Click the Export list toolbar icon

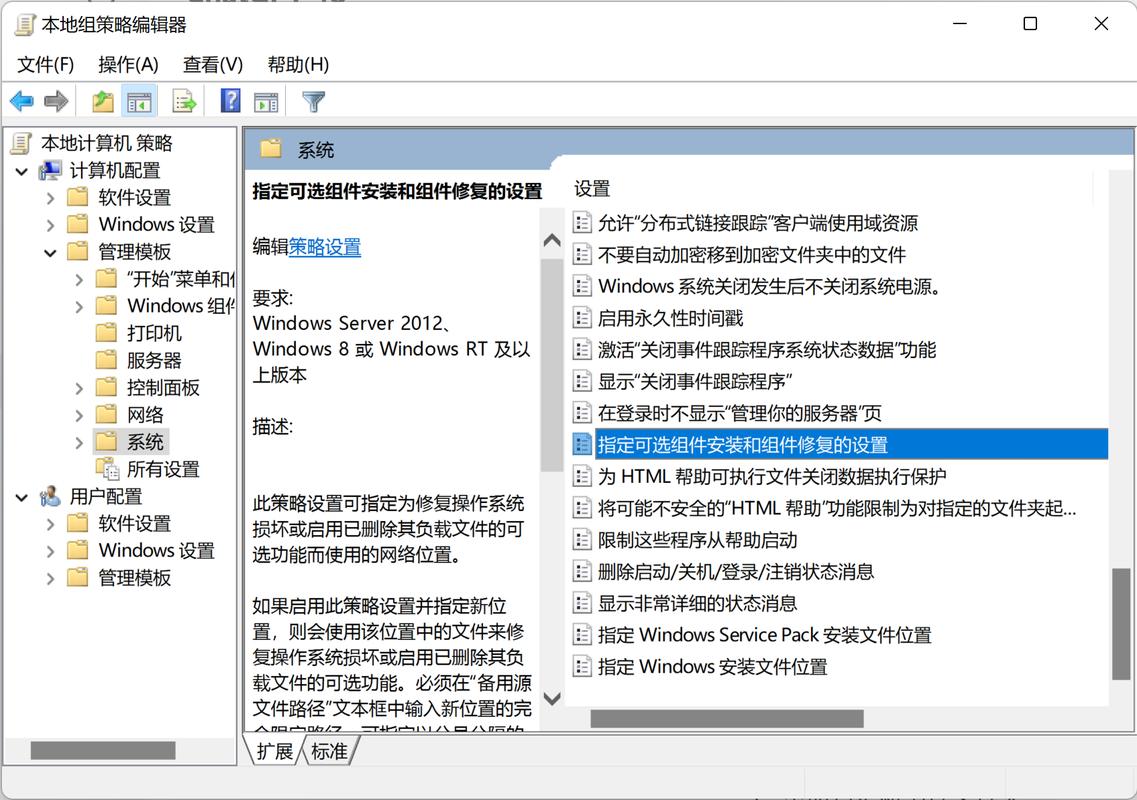pos(184,102)
